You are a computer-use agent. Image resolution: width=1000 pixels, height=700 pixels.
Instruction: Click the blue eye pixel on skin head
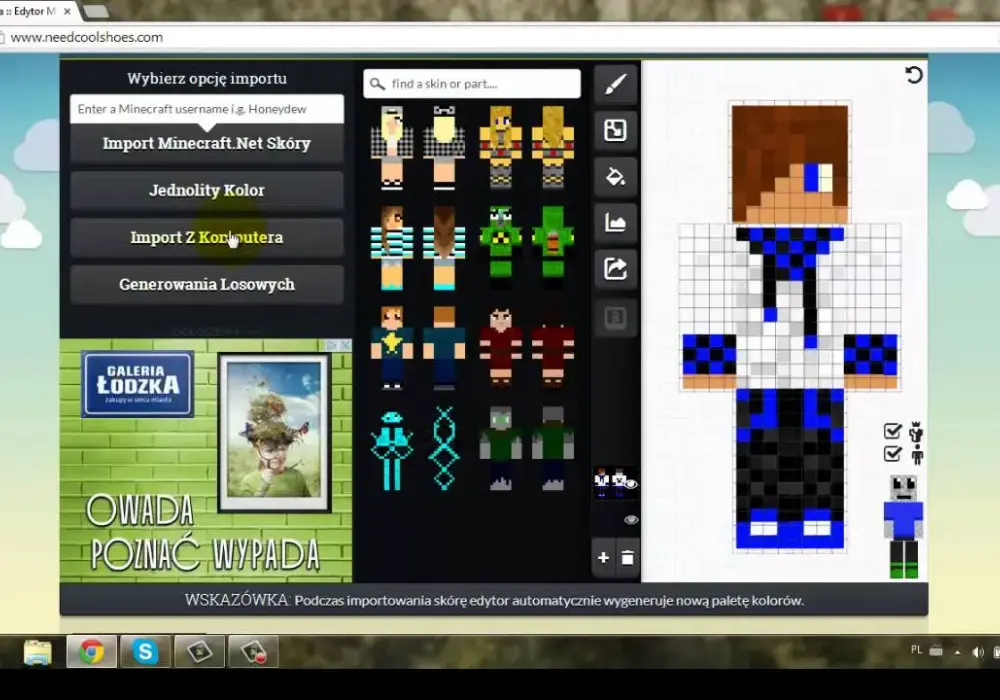click(x=811, y=177)
